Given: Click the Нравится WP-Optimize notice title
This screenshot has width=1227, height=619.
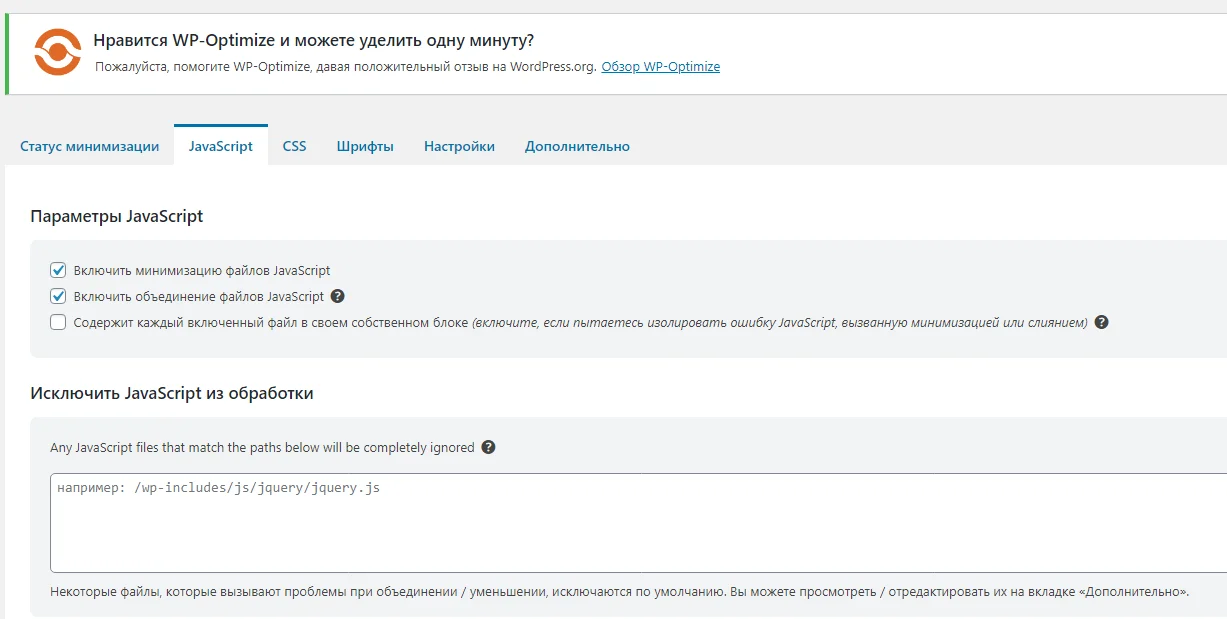Looking at the screenshot, I should tap(313, 41).
